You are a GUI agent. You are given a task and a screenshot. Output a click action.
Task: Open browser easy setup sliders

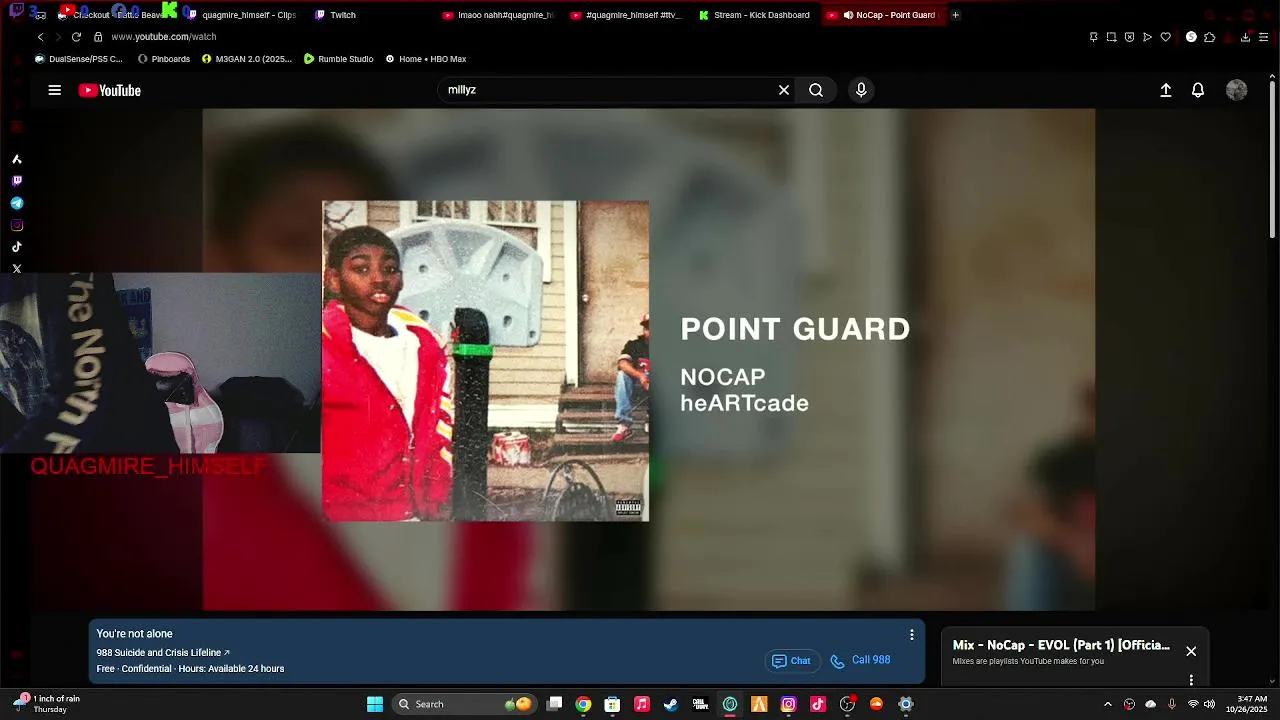click(x=1264, y=37)
